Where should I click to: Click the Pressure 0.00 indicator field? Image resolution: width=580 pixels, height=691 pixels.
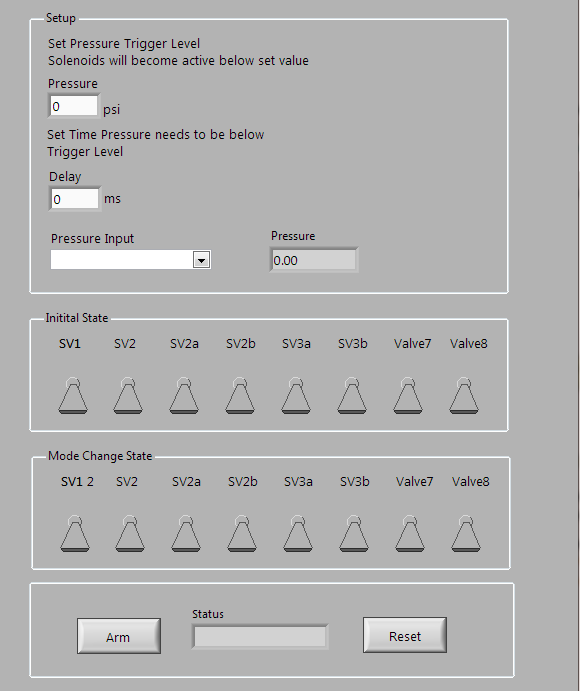coord(314,260)
